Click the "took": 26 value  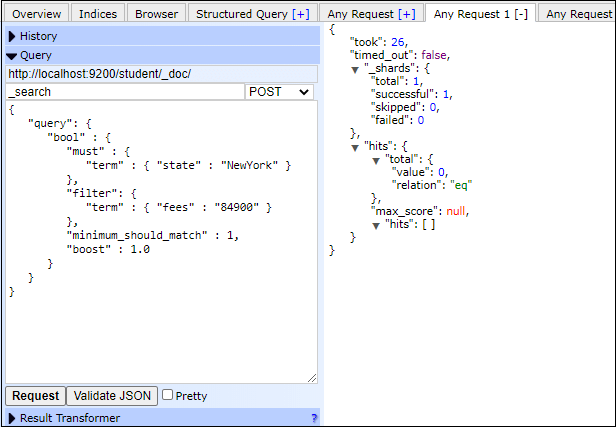click(x=398, y=42)
